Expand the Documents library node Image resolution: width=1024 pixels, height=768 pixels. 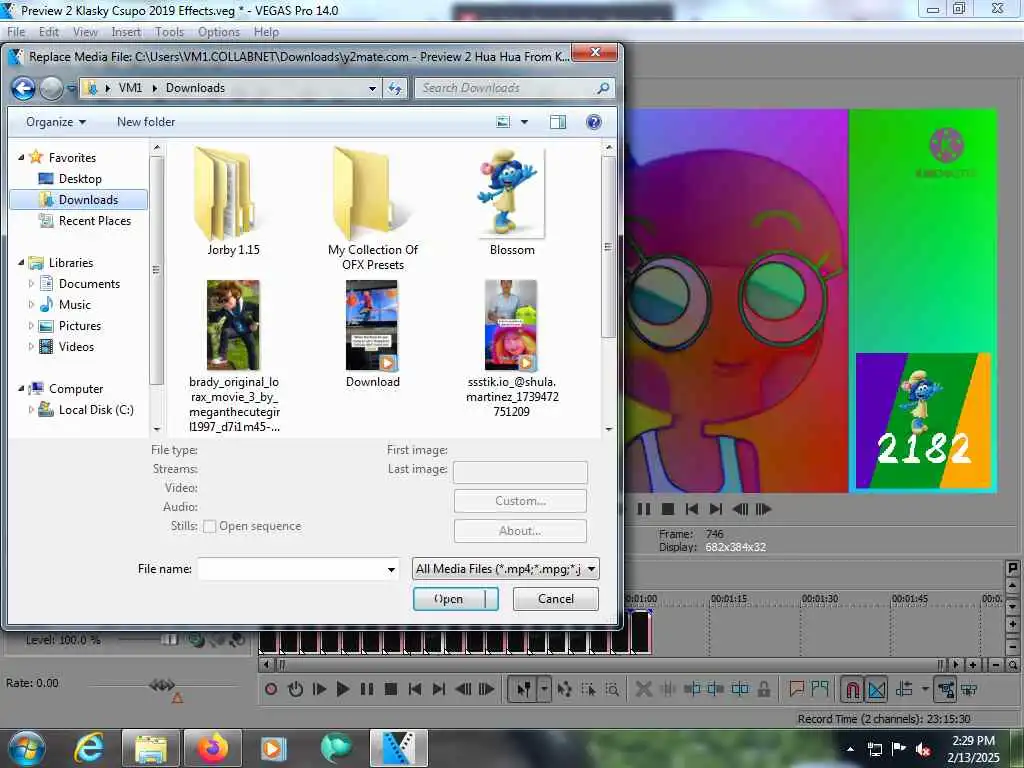31,283
